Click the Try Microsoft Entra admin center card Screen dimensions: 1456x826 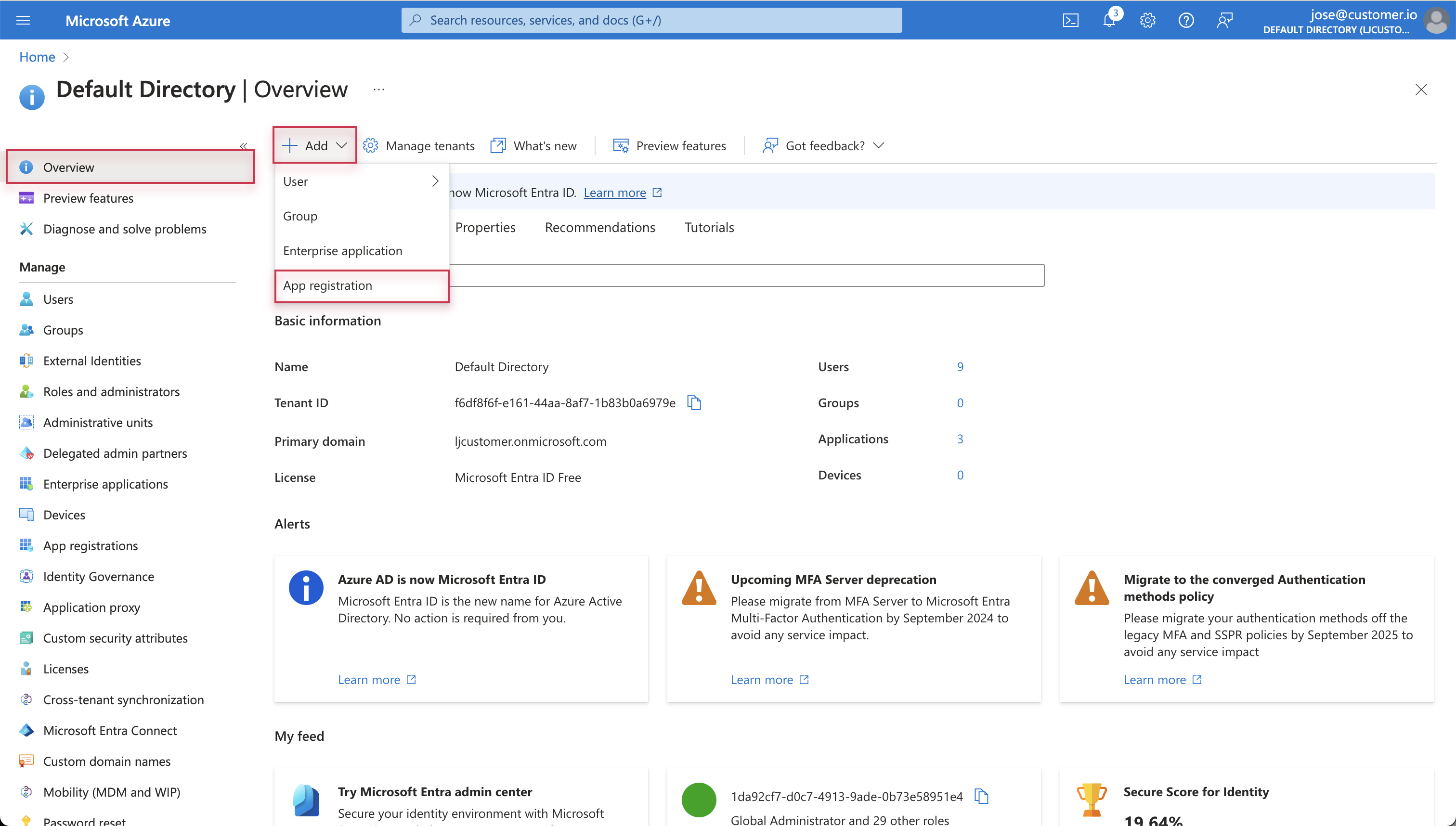tap(461, 797)
